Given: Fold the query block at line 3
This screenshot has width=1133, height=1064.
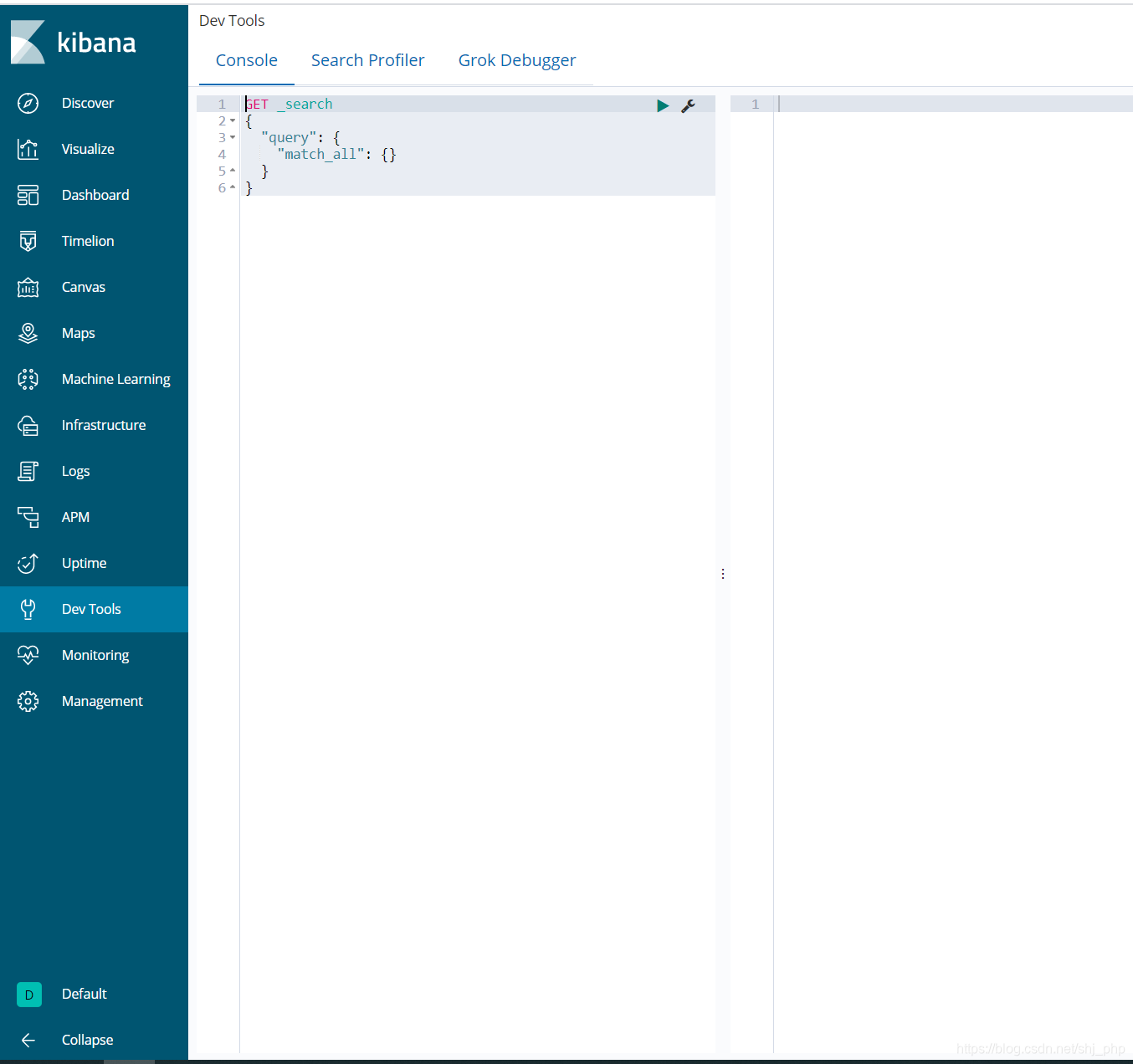Looking at the screenshot, I should [233, 137].
